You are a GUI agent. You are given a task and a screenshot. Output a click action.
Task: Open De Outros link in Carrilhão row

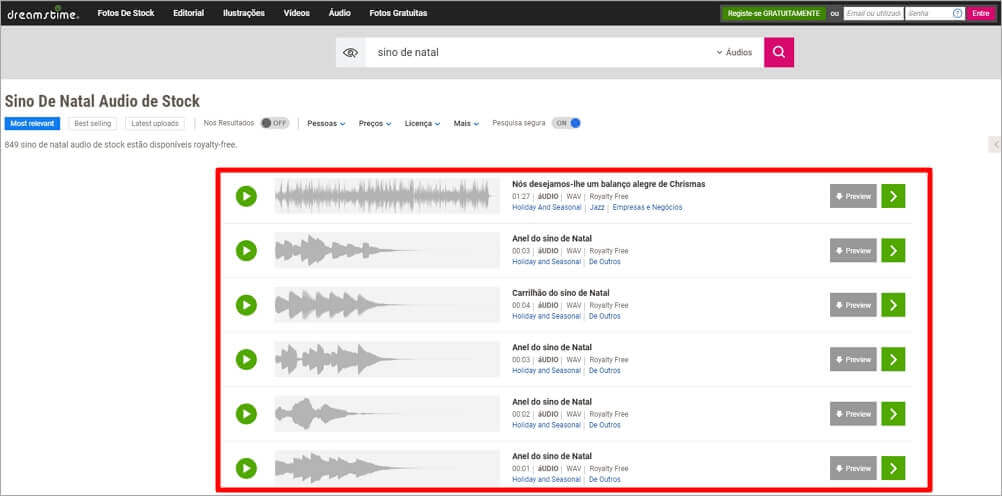(x=605, y=316)
